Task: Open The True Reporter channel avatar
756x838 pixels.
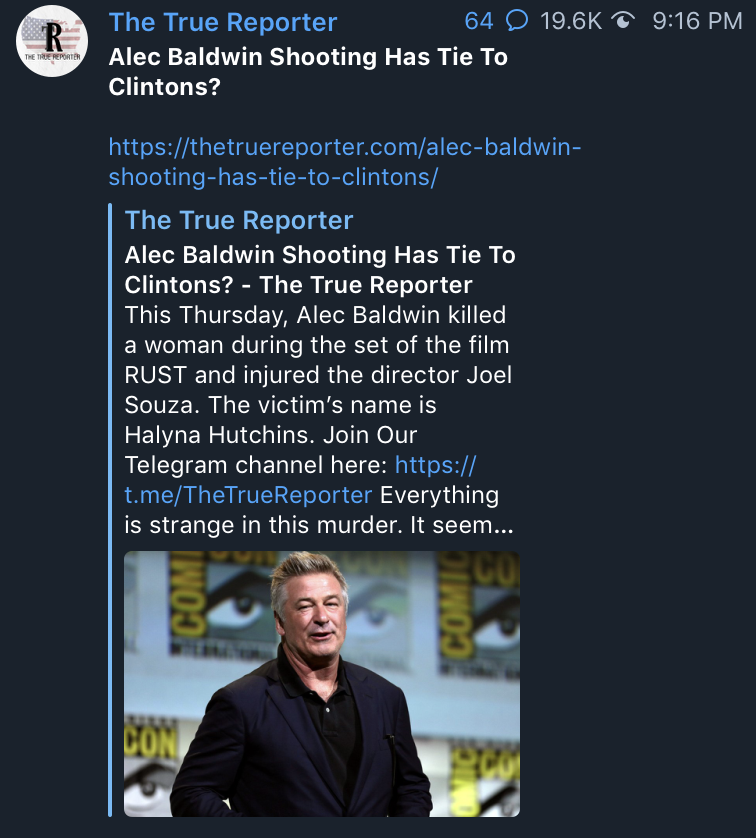Action: tap(52, 39)
